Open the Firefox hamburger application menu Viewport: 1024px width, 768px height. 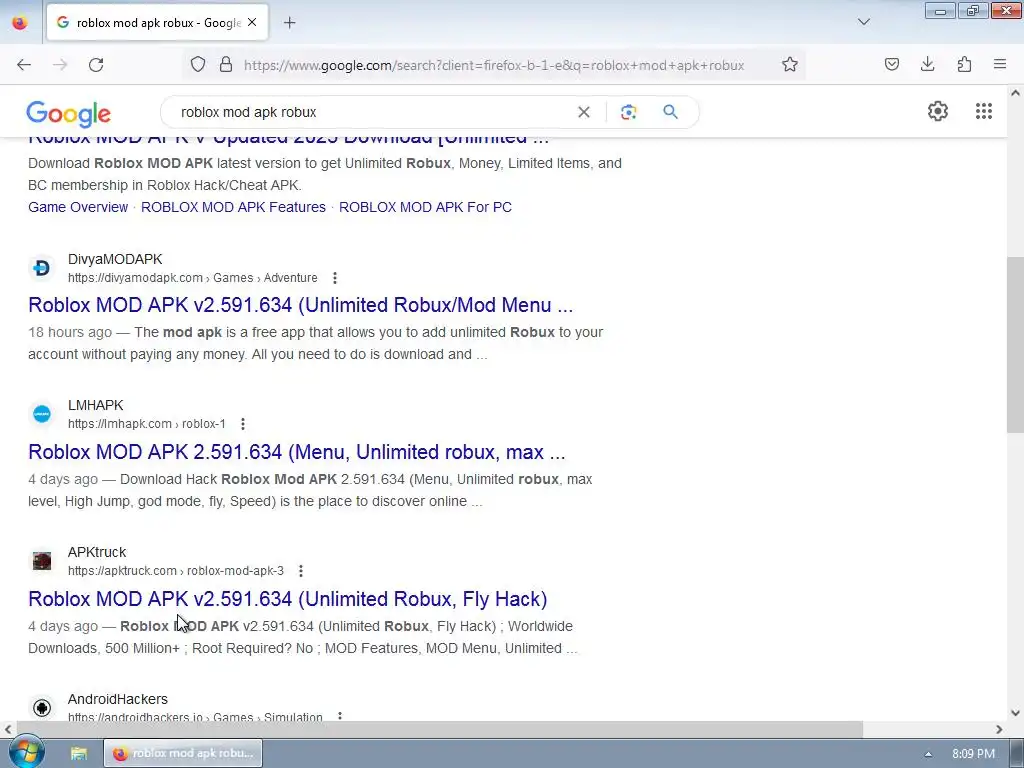1000,65
